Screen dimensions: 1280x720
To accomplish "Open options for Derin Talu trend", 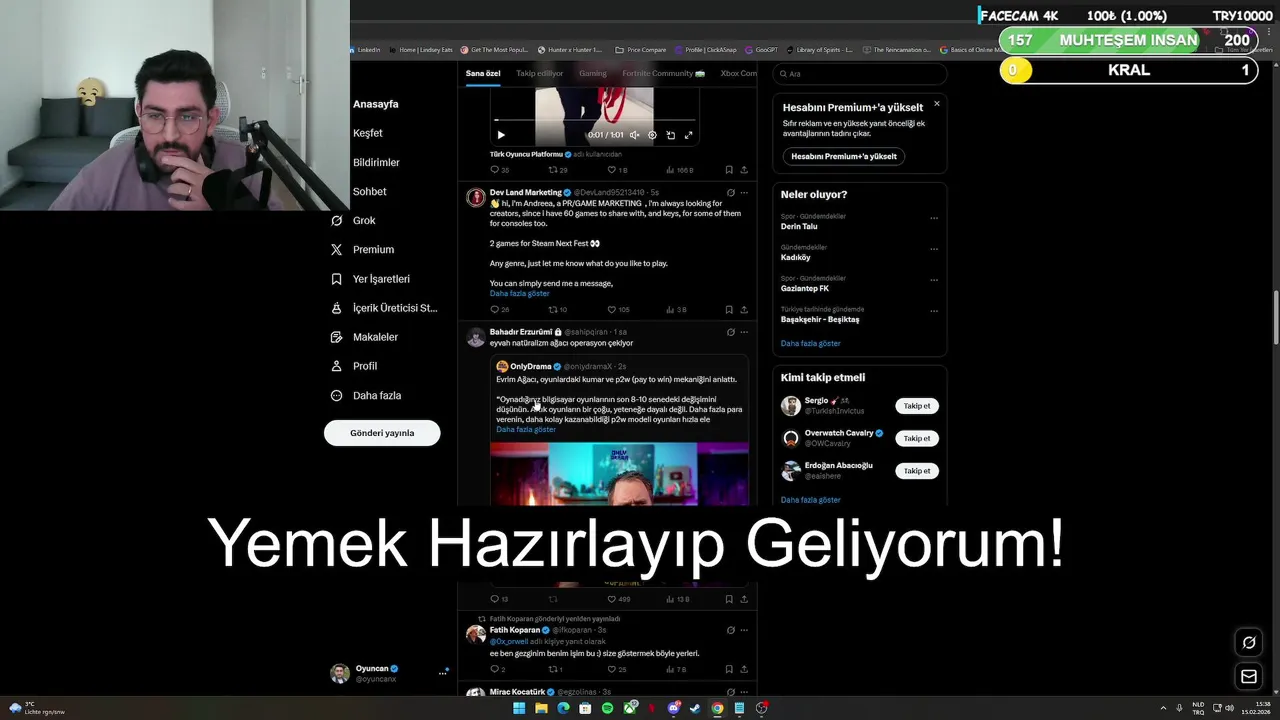I will click(933, 218).
